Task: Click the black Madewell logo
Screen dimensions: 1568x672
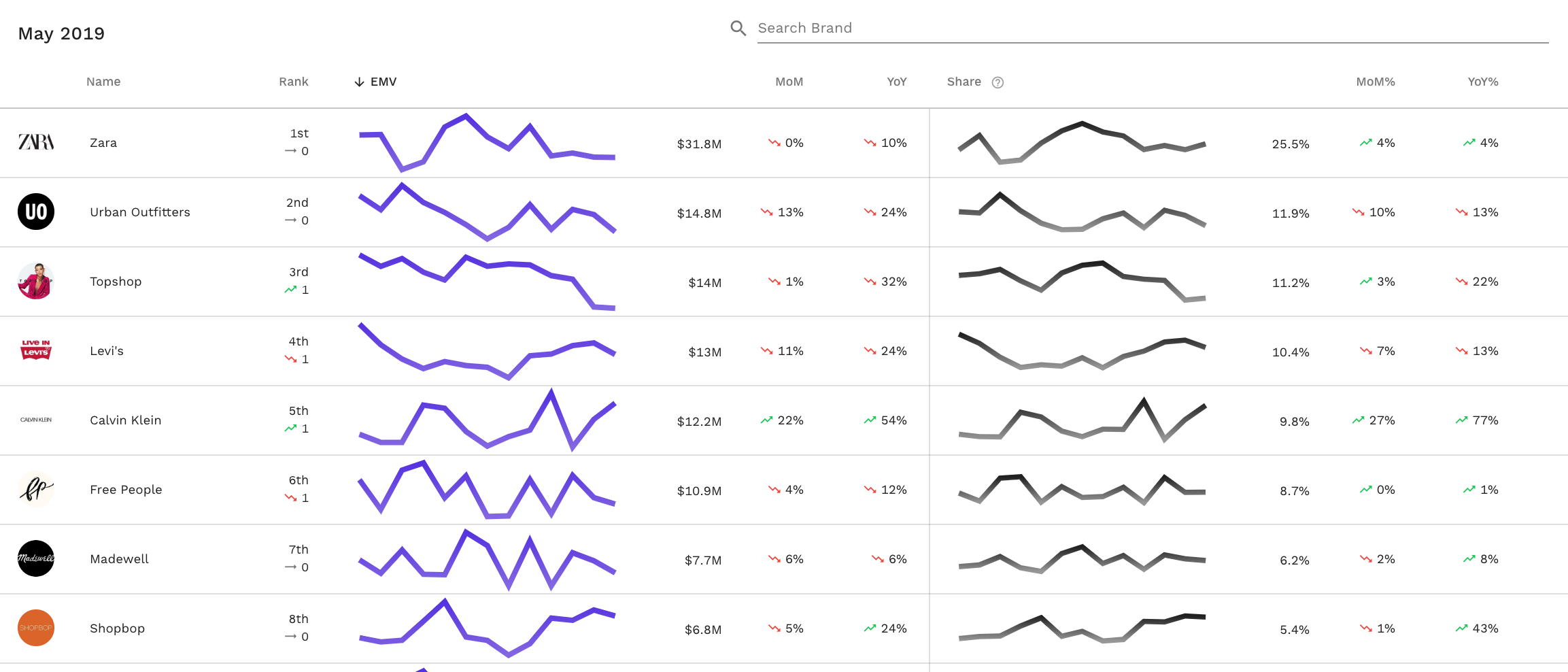Action: click(36, 558)
